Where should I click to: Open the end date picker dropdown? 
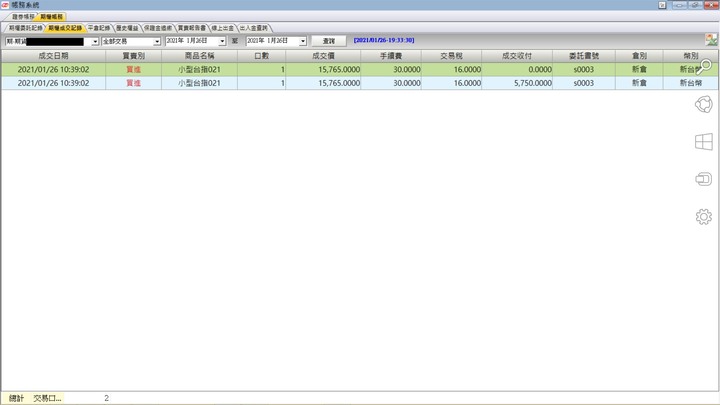click(x=303, y=41)
